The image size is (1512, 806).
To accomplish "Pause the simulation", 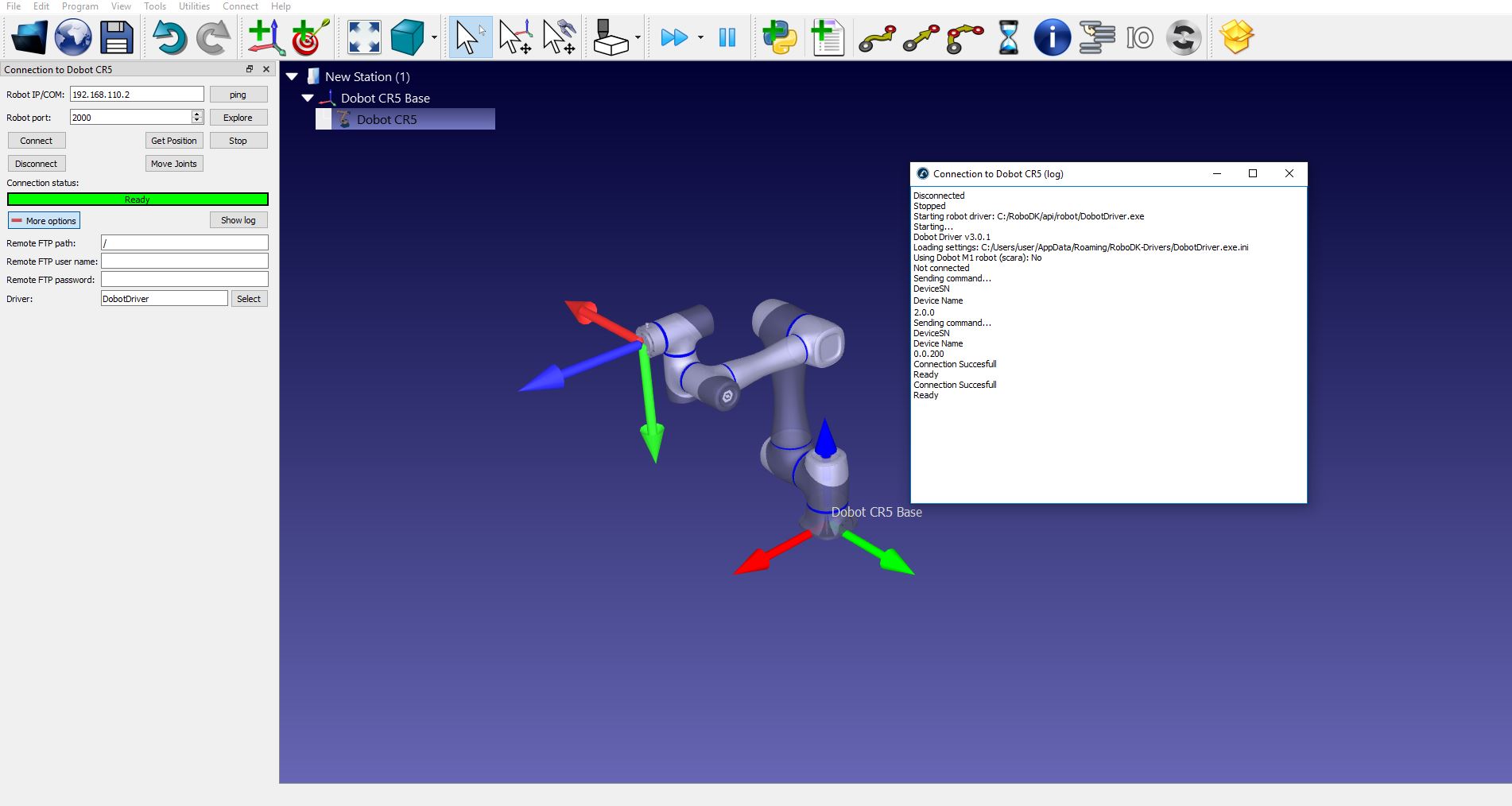I will coord(727,37).
